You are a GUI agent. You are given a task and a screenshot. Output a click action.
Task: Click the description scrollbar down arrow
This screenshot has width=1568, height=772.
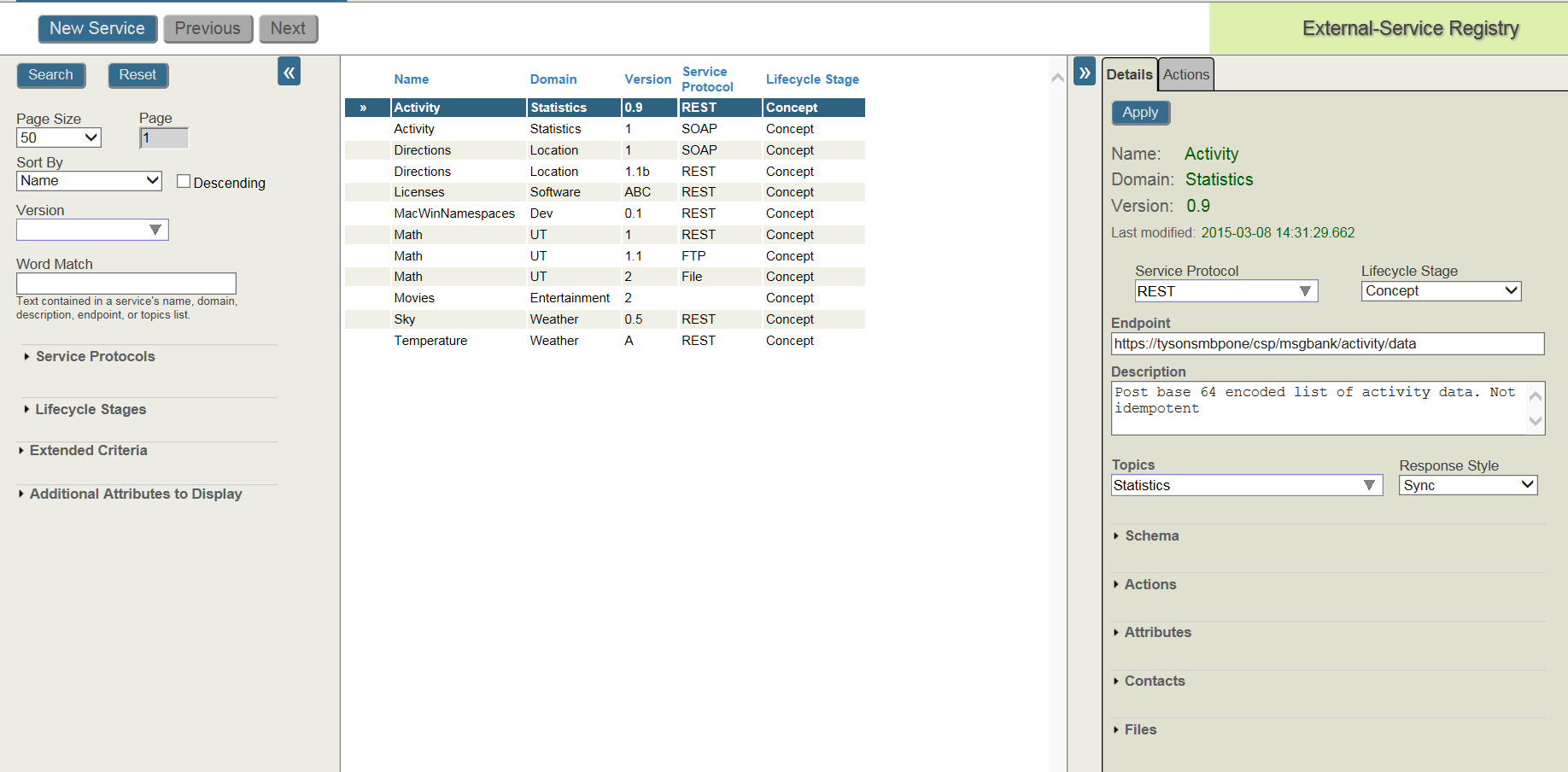pyautogui.click(x=1536, y=421)
